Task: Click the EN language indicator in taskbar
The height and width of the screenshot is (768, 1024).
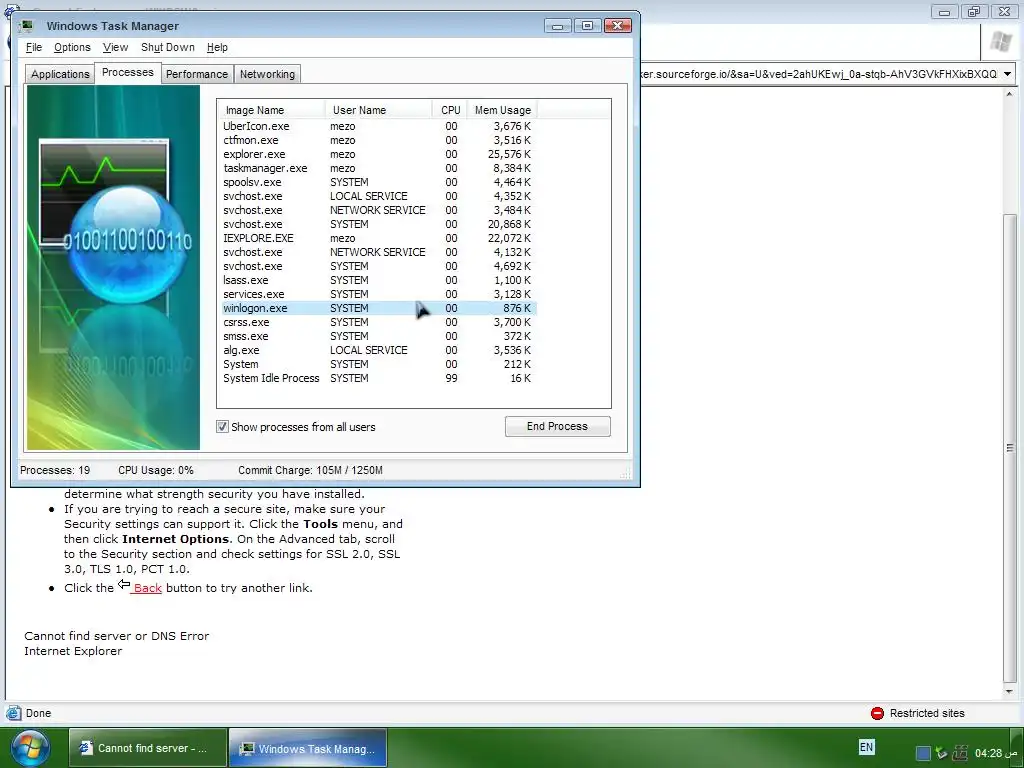Action: (866, 747)
